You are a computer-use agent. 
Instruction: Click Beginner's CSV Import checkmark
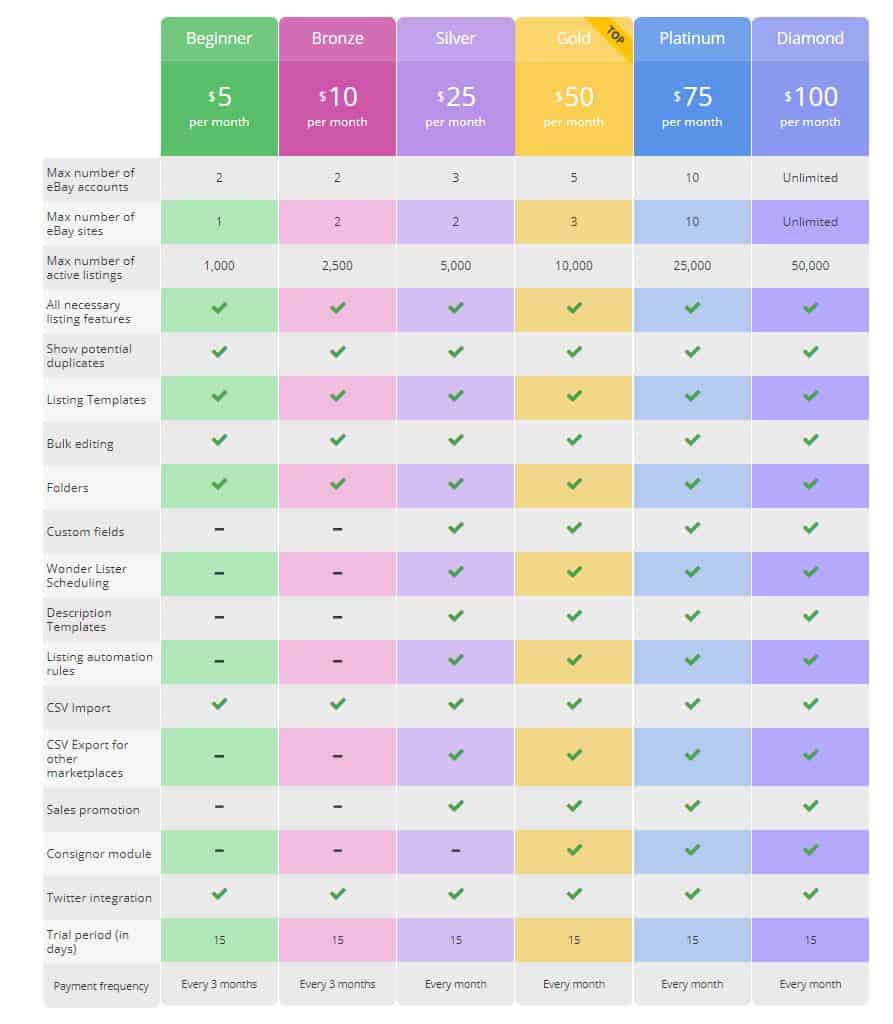click(219, 704)
